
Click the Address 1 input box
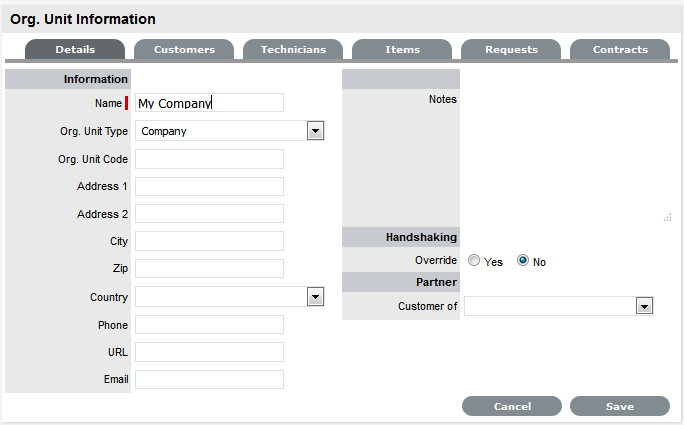tap(209, 186)
